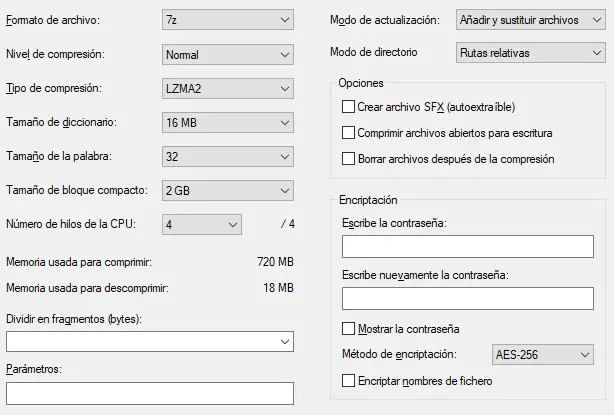Expand Tamaño de bloque compacto dropdown
The image size is (614, 415).
[227, 191]
